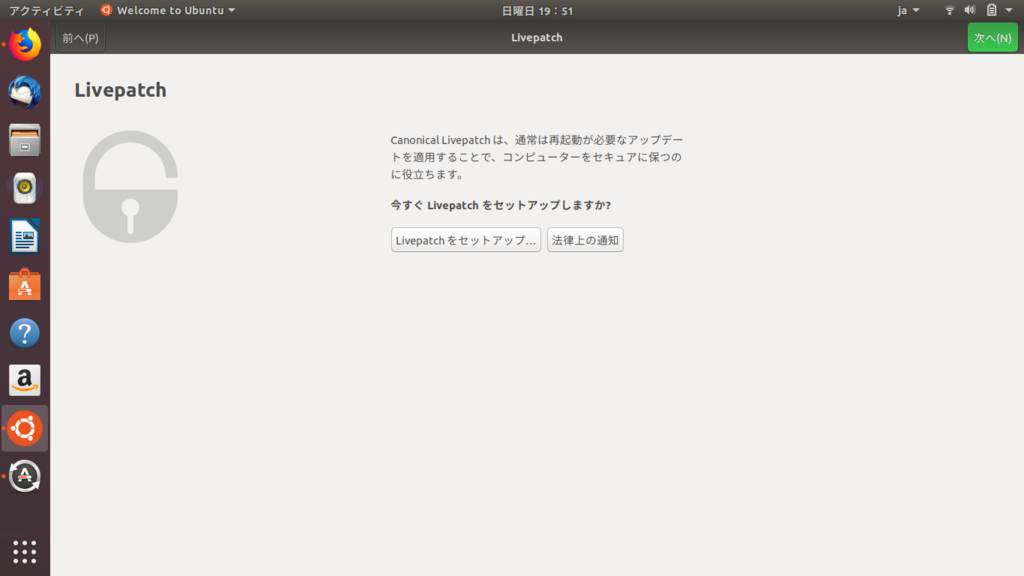Open Software Updater in the dock
Viewport: 1024px width, 576px height.
[x=25, y=476]
